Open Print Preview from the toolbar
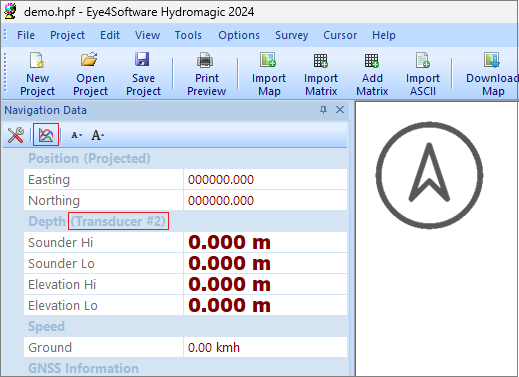The height and width of the screenshot is (377, 519). 206,74
